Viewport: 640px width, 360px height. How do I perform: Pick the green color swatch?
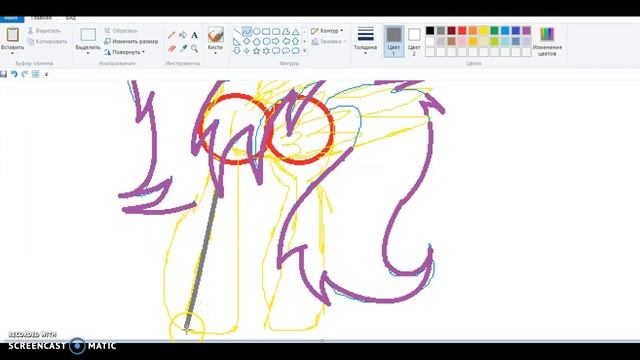pyautogui.click(x=494, y=31)
